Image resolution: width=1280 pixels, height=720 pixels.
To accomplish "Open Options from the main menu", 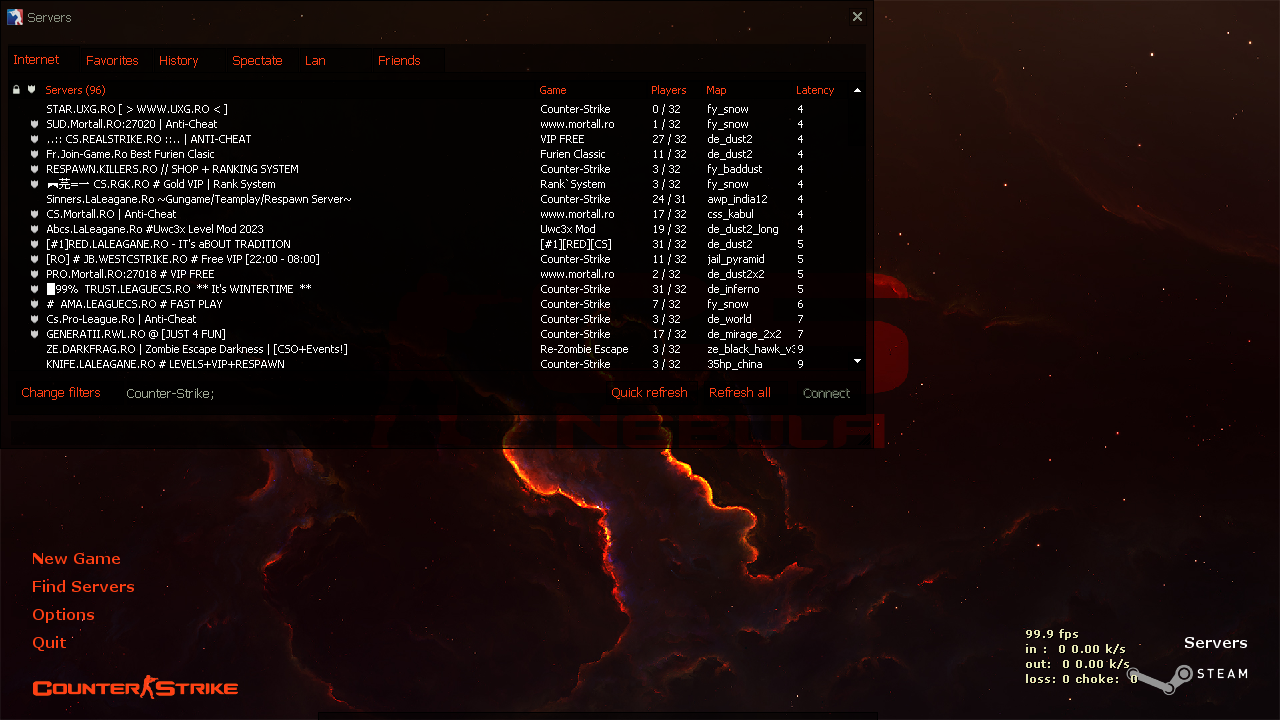I will (x=63, y=615).
